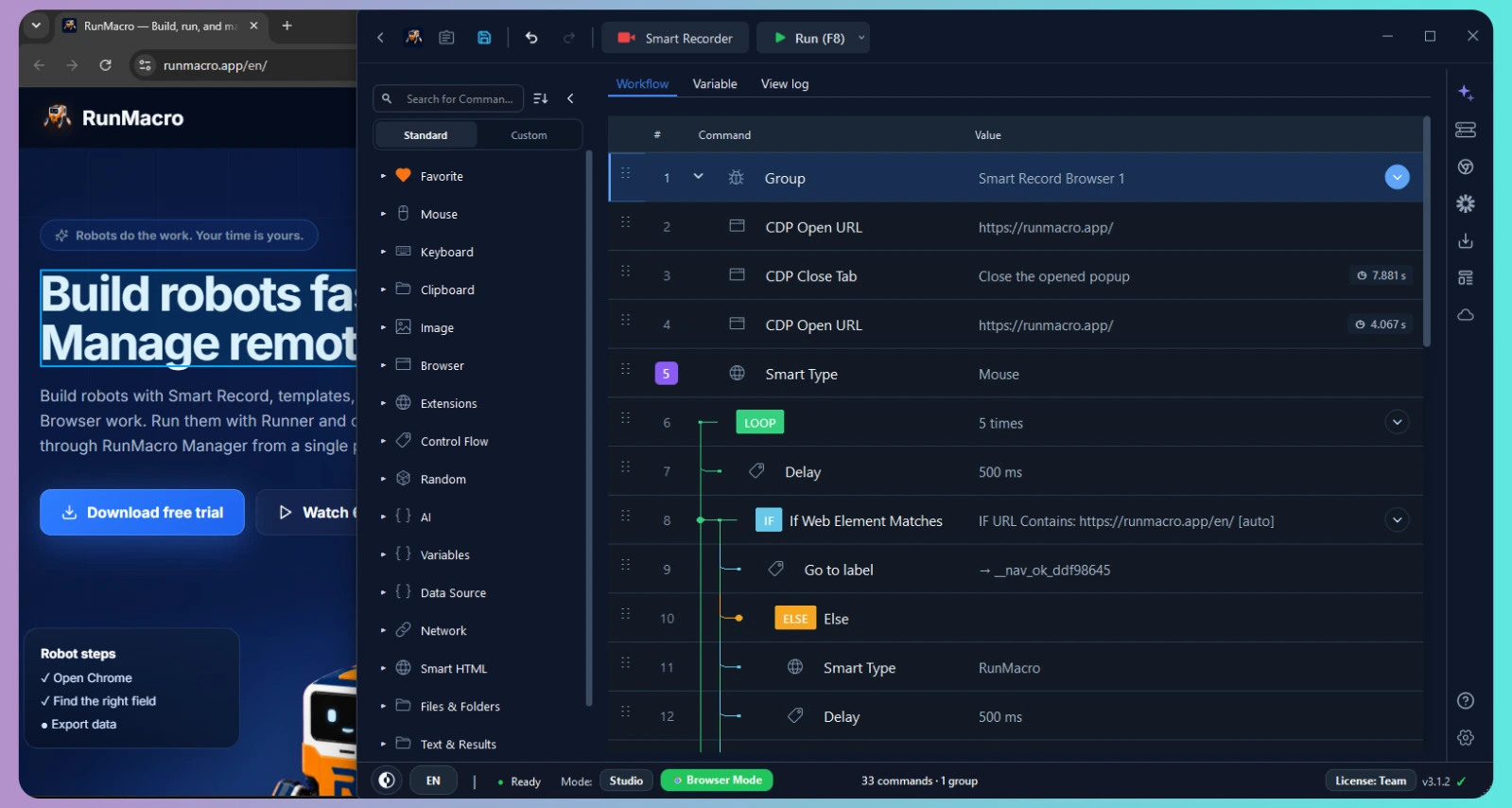Open the Workflow tab
1512x808 pixels.
pyautogui.click(x=642, y=84)
